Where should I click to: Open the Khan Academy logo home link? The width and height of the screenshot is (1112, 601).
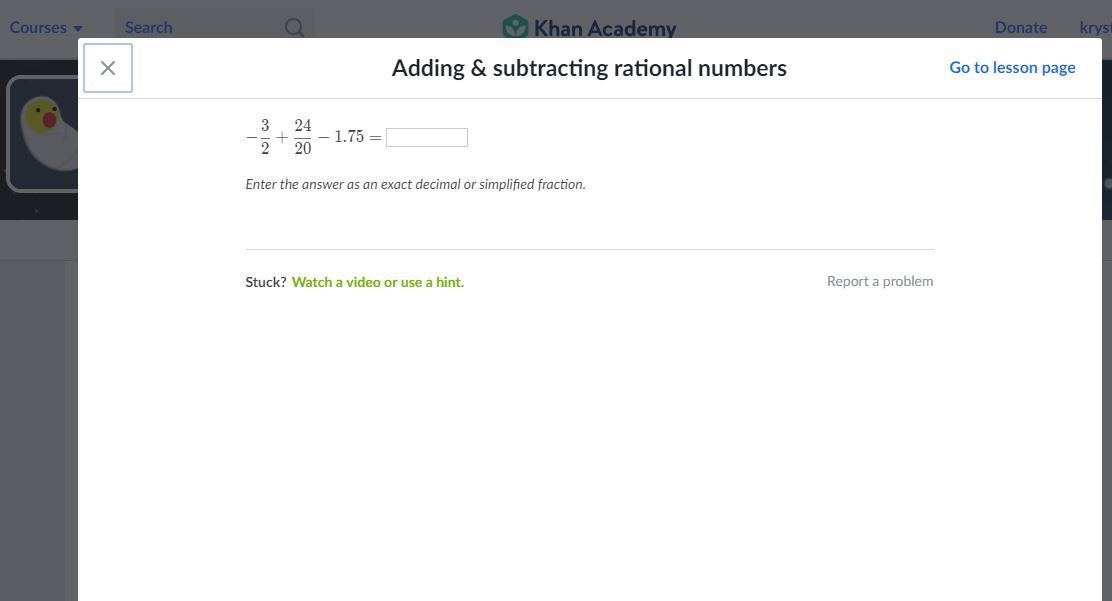pyautogui.click(x=589, y=28)
